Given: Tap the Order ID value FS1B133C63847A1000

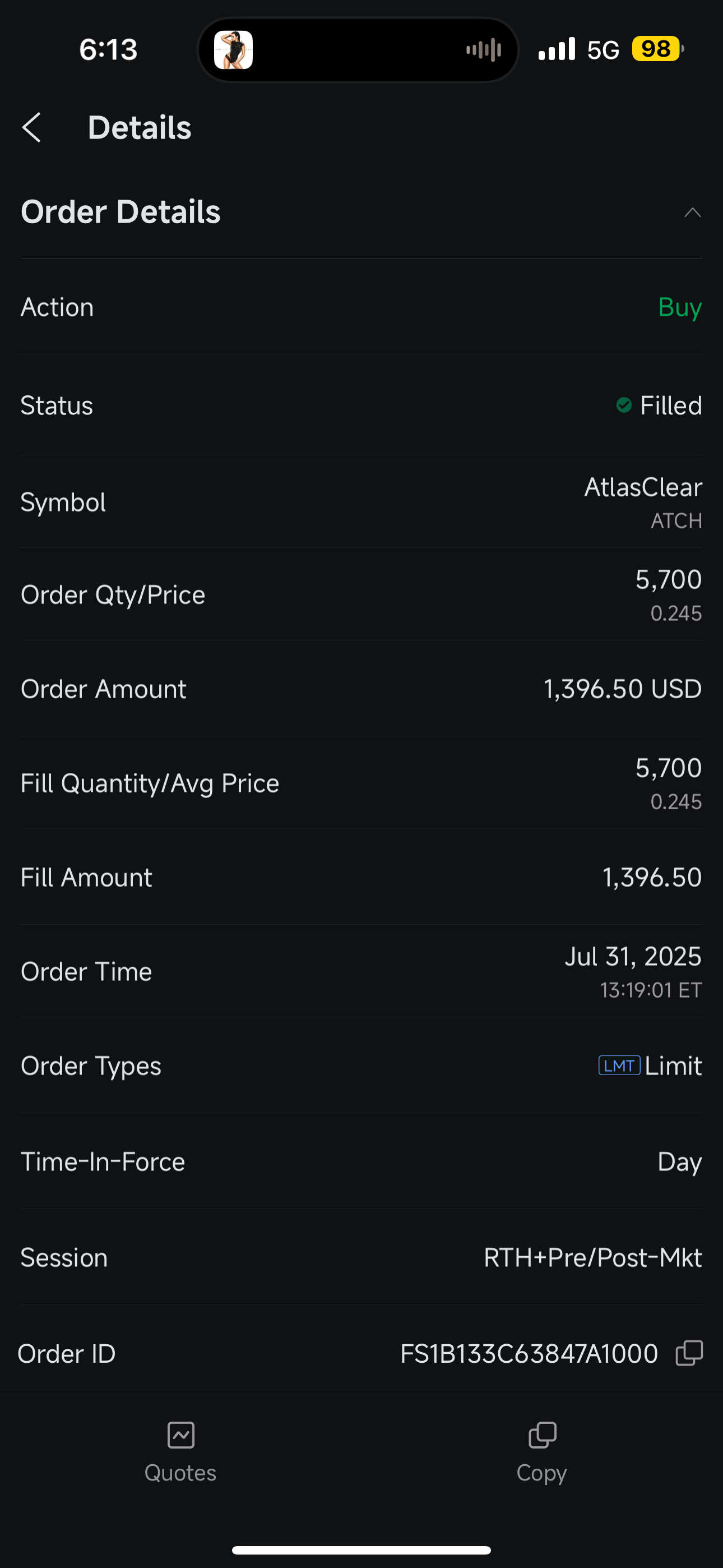Looking at the screenshot, I should click(x=529, y=1353).
